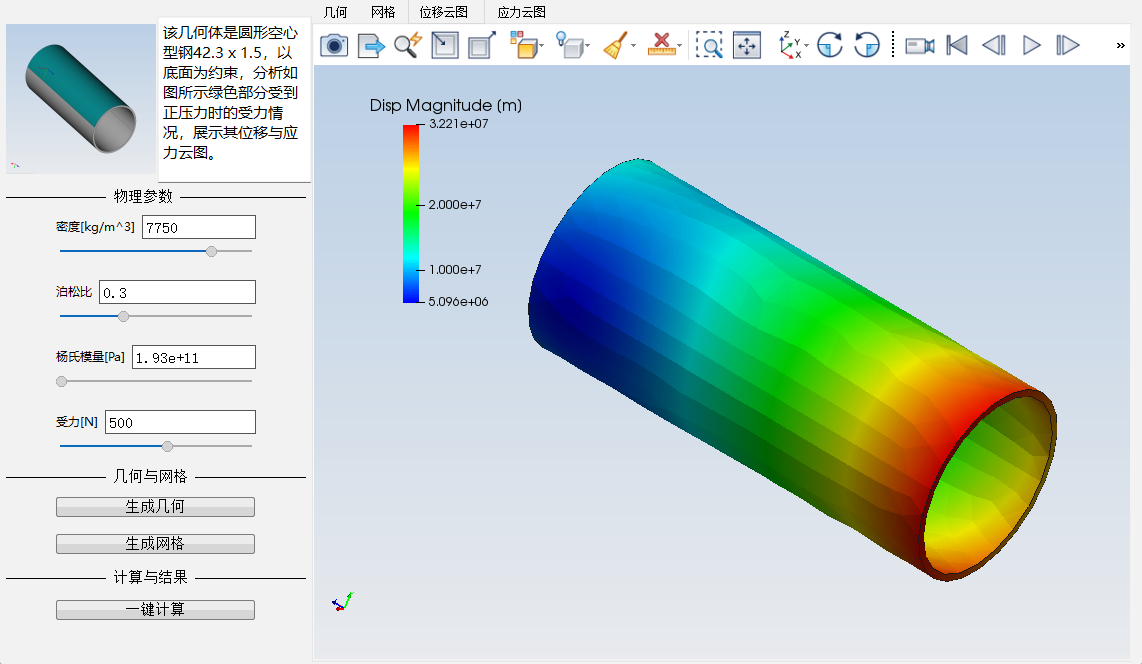Jump to first frame of animation
Image resolution: width=1142 pixels, height=664 pixels.
(957, 45)
